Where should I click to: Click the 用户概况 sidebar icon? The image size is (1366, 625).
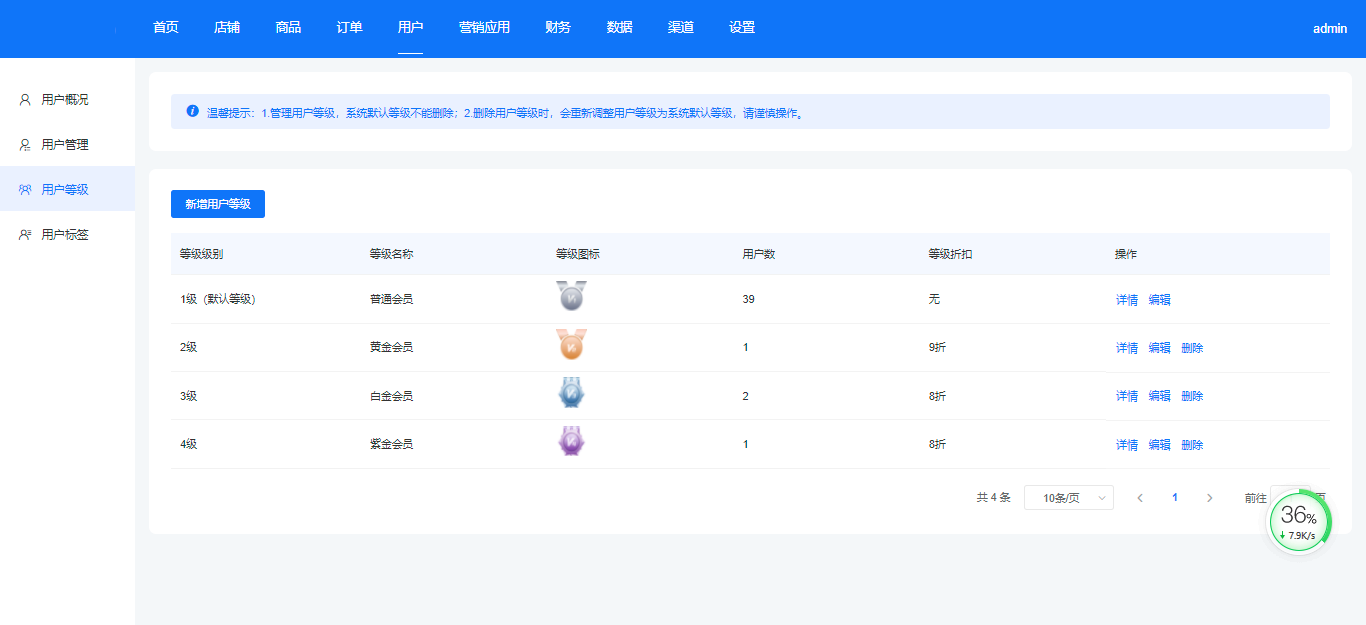[26, 100]
